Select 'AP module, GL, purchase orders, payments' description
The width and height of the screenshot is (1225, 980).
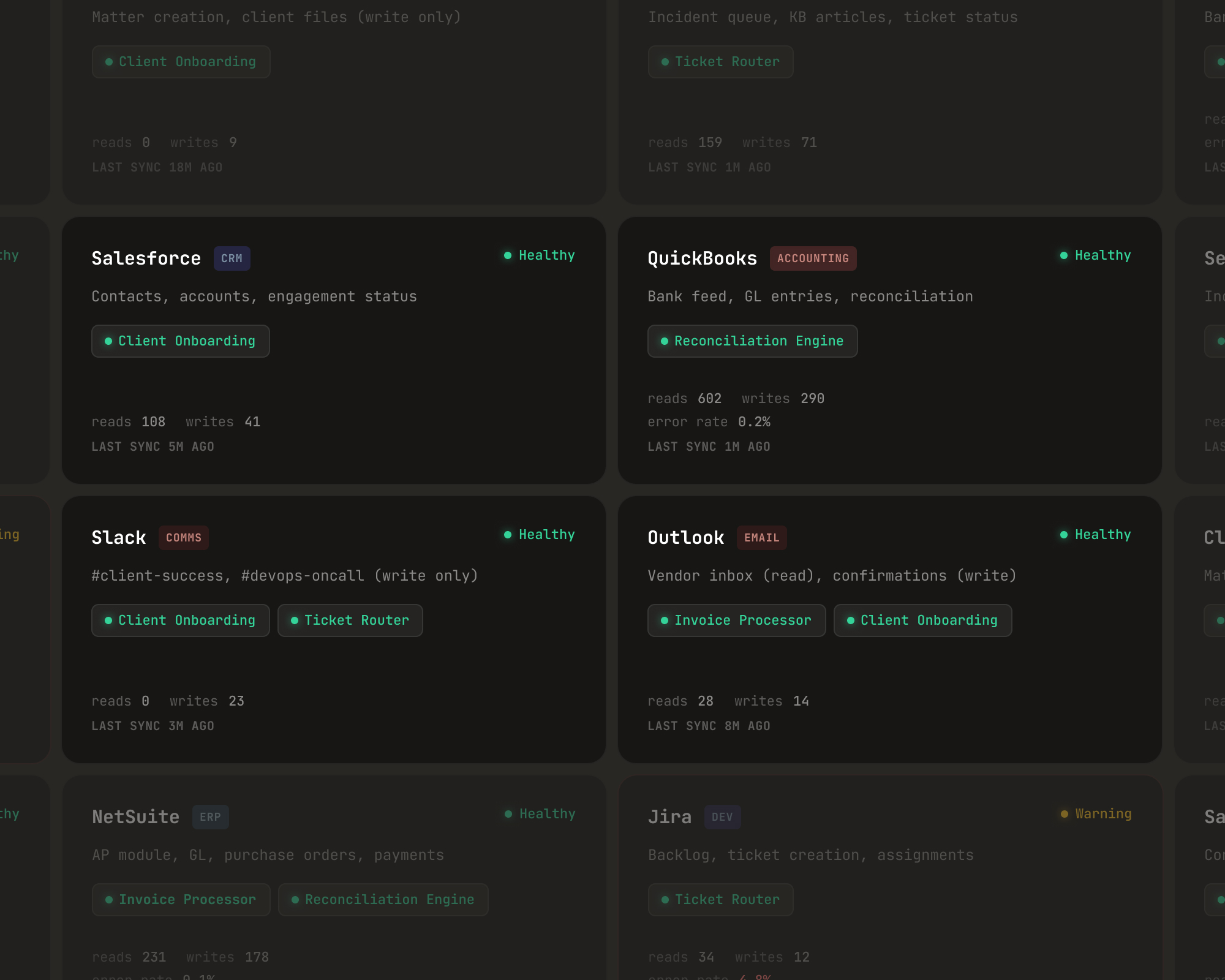pos(268,855)
